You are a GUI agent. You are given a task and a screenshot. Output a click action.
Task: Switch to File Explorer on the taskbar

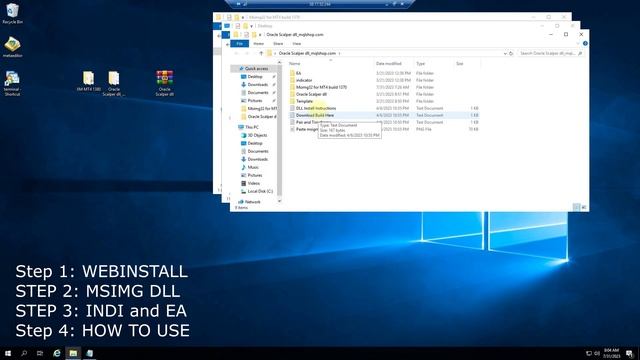tap(73, 353)
